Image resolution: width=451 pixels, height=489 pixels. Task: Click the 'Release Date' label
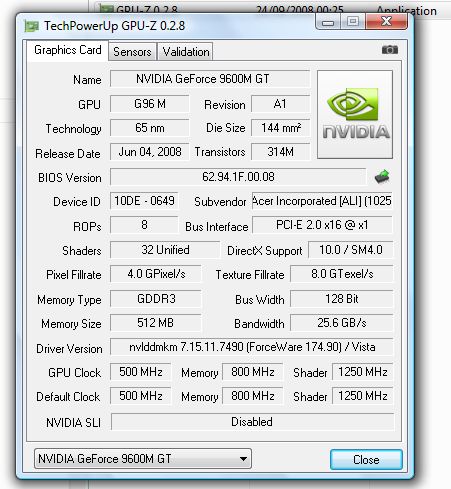point(68,154)
